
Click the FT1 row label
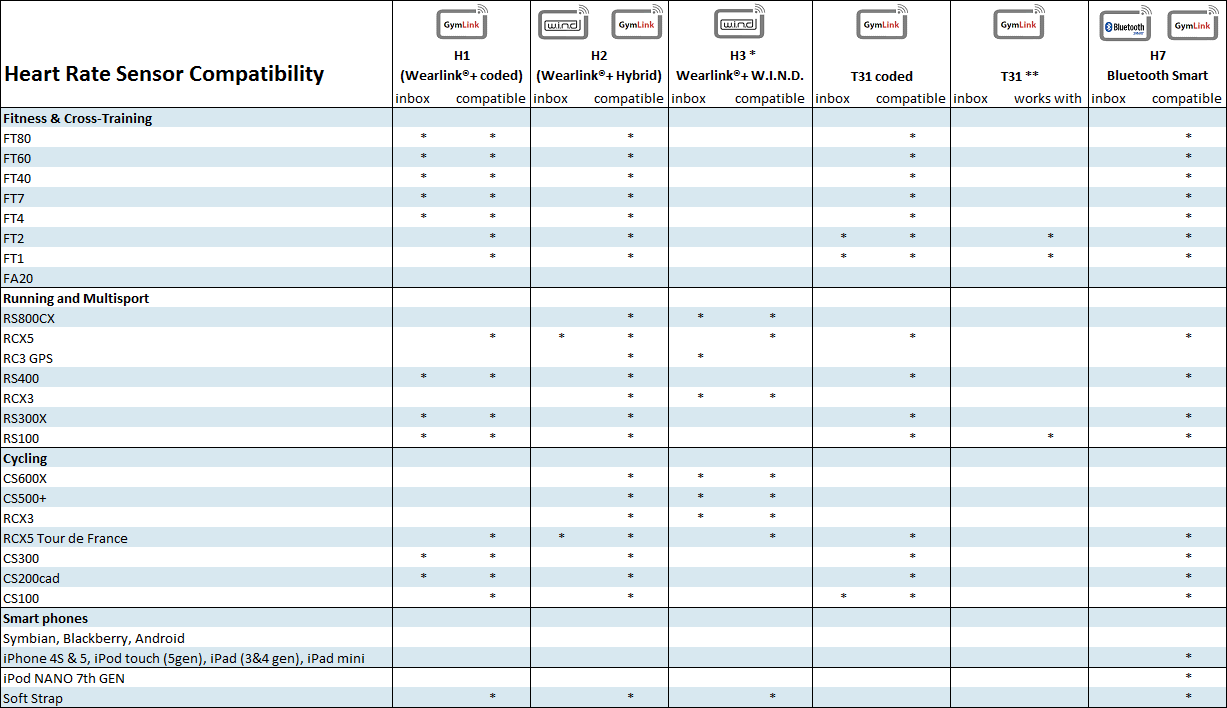click(x=14, y=258)
